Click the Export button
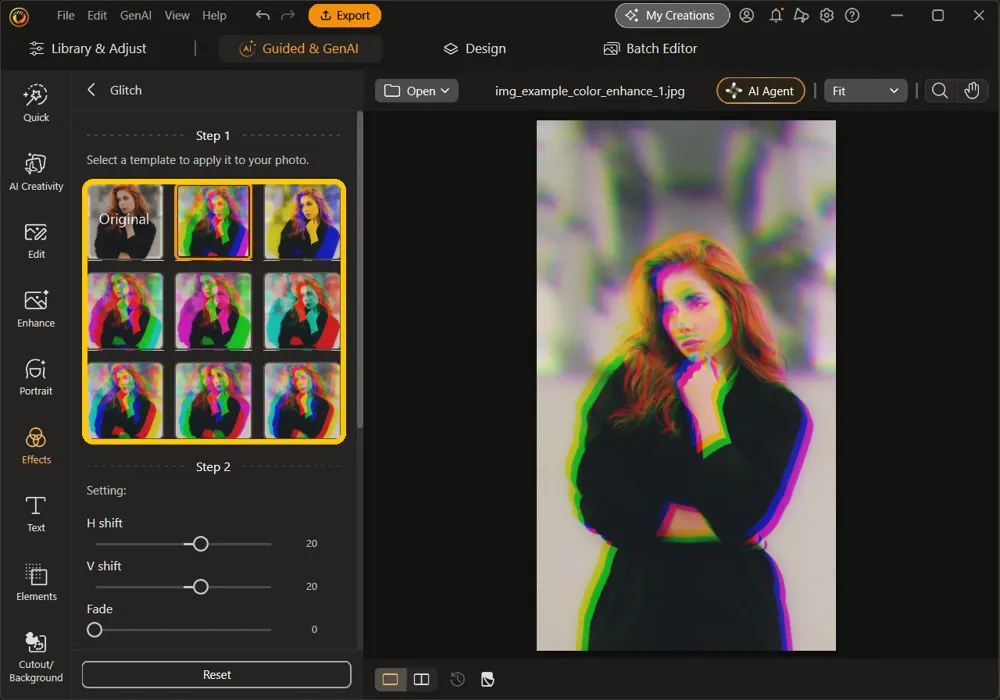 344,15
